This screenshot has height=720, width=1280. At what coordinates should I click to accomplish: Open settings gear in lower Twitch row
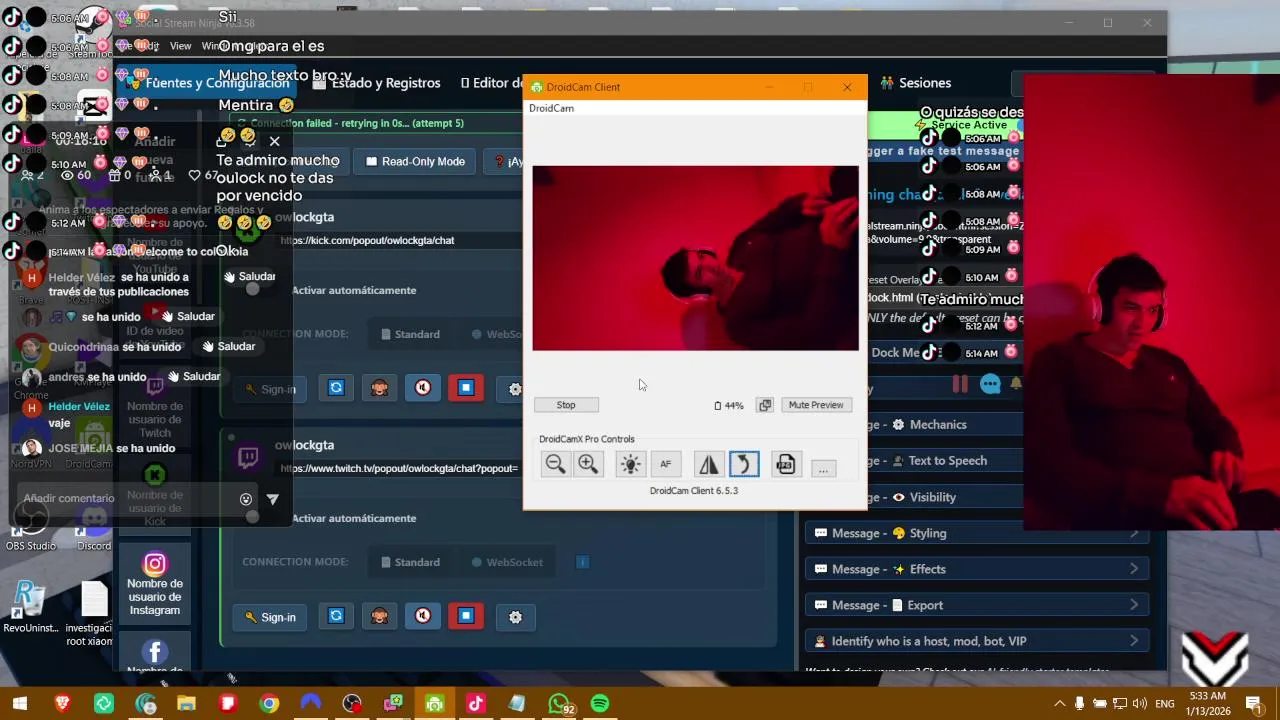click(x=515, y=617)
